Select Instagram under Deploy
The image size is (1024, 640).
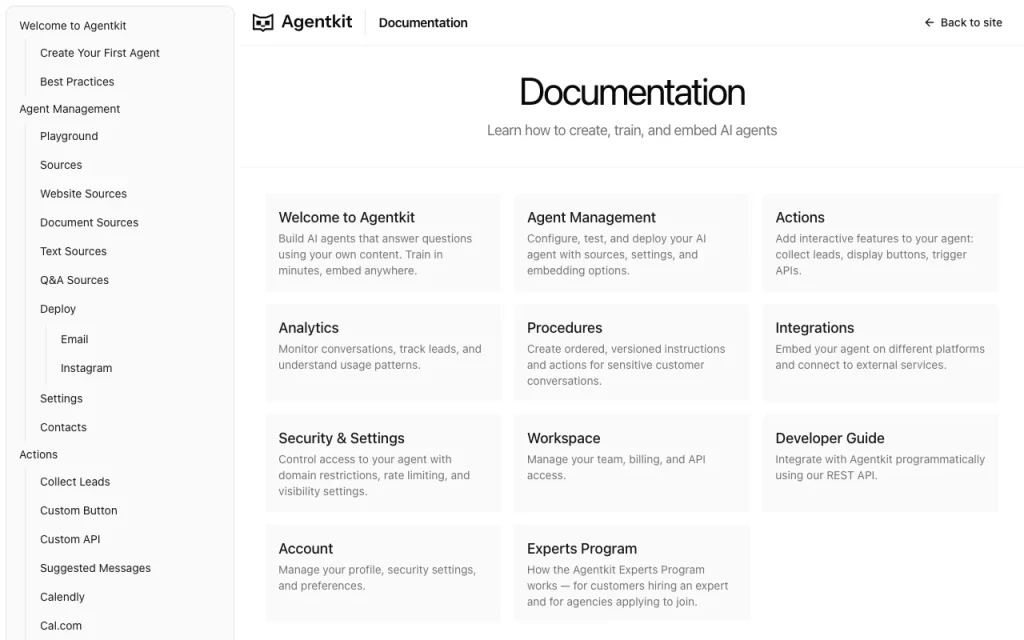click(x=86, y=368)
